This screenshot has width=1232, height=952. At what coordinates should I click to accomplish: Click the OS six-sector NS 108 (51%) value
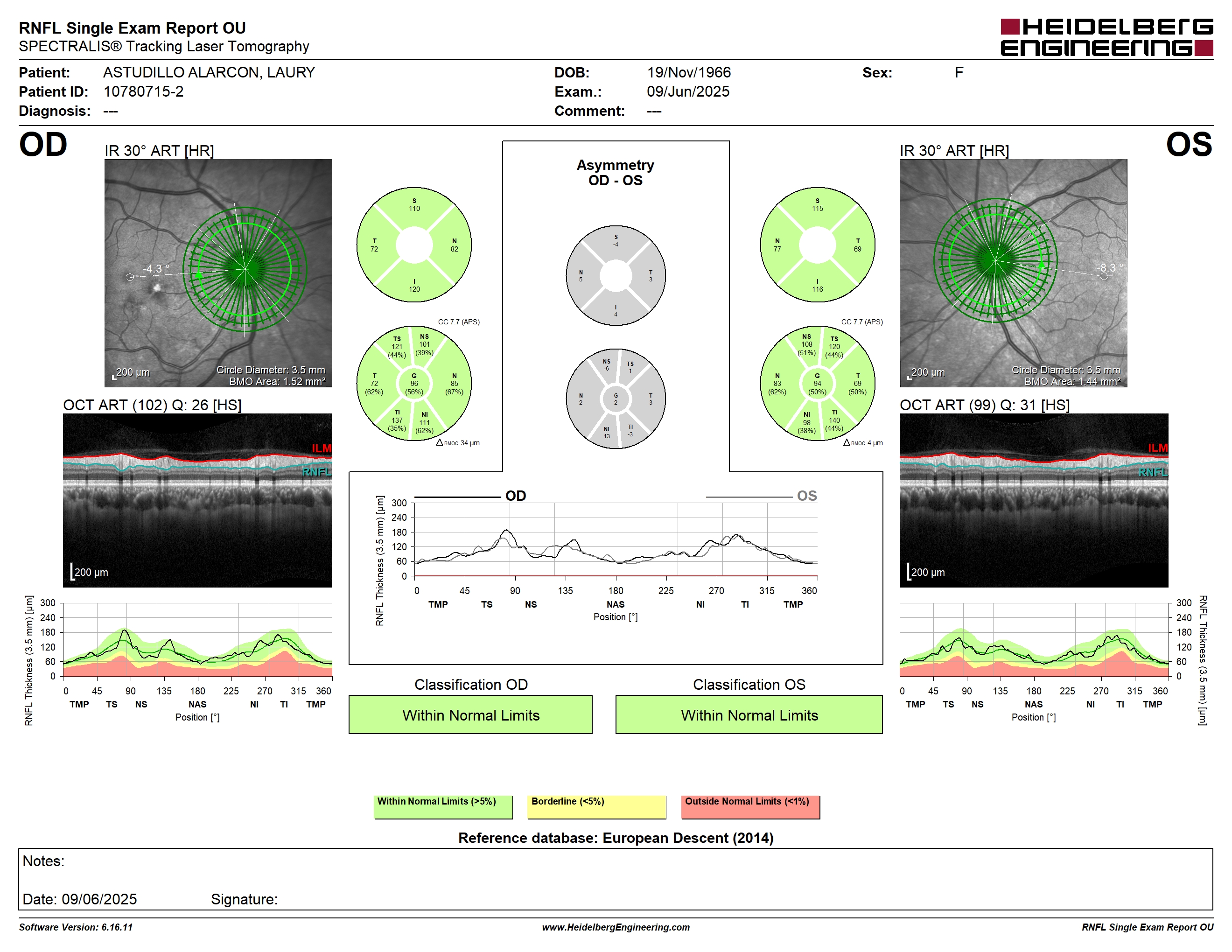[x=807, y=344]
